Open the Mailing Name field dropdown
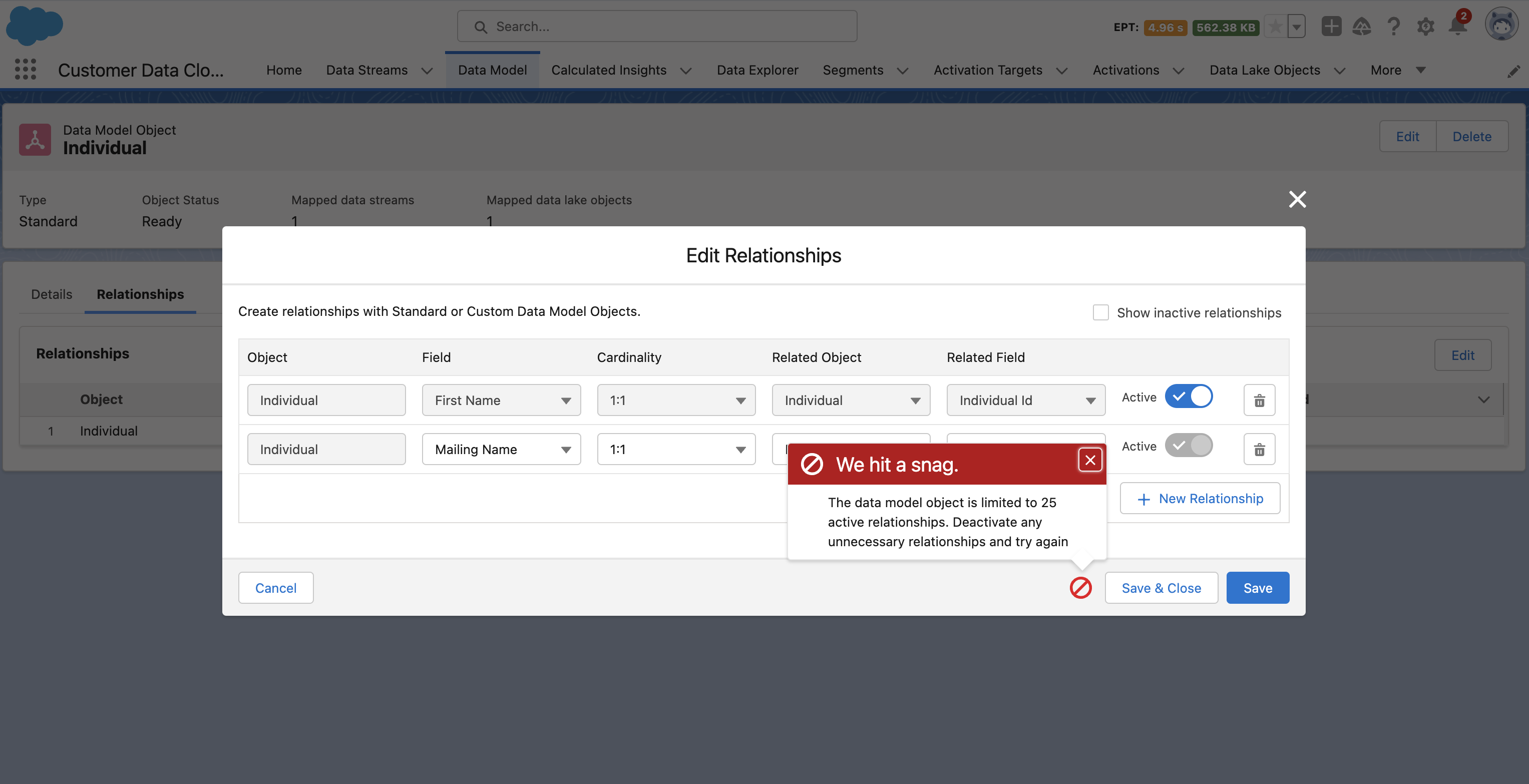The height and width of the screenshot is (784, 1529). (x=502, y=449)
